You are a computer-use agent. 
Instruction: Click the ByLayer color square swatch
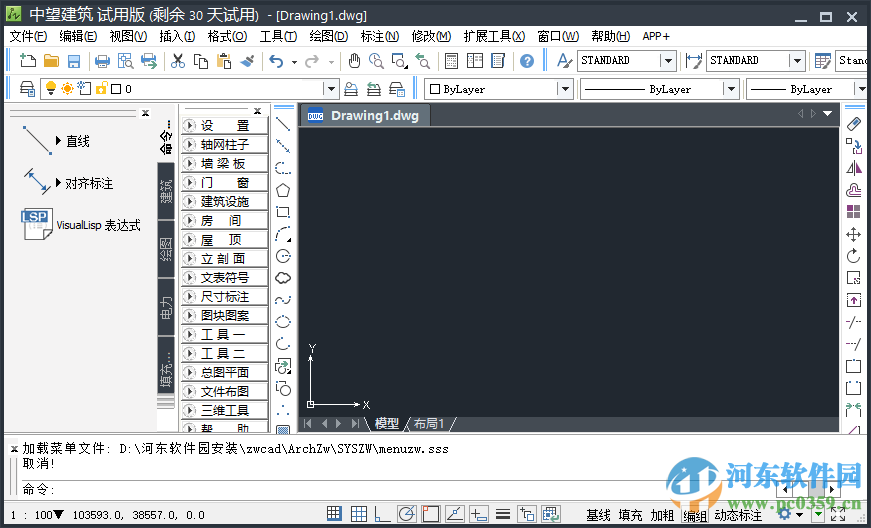pyautogui.click(x=436, y=89)
